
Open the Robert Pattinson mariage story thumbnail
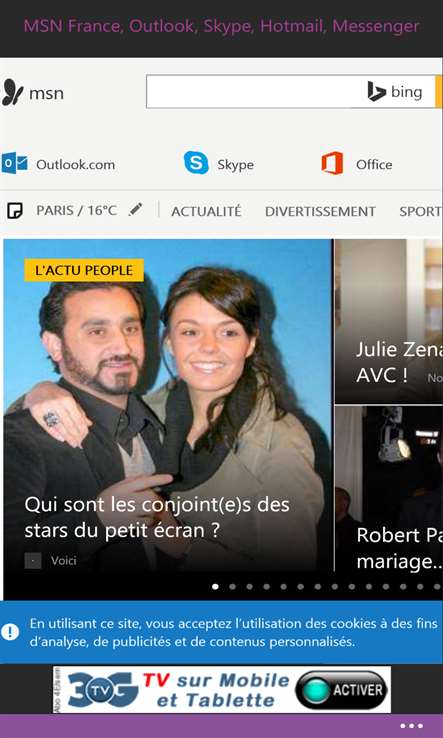[x=389, y=489]
